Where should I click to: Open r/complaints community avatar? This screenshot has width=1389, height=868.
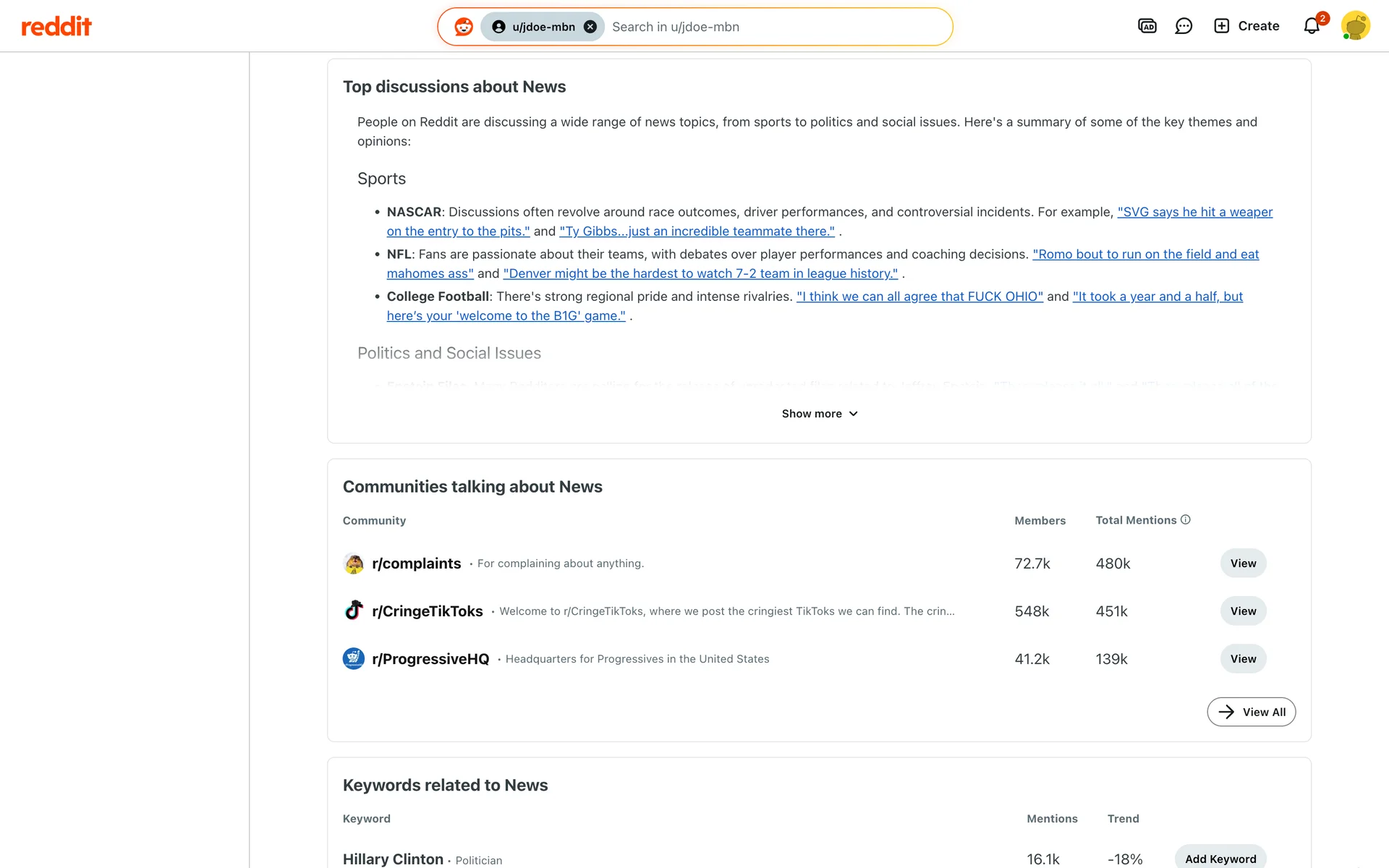coord(354,563)
